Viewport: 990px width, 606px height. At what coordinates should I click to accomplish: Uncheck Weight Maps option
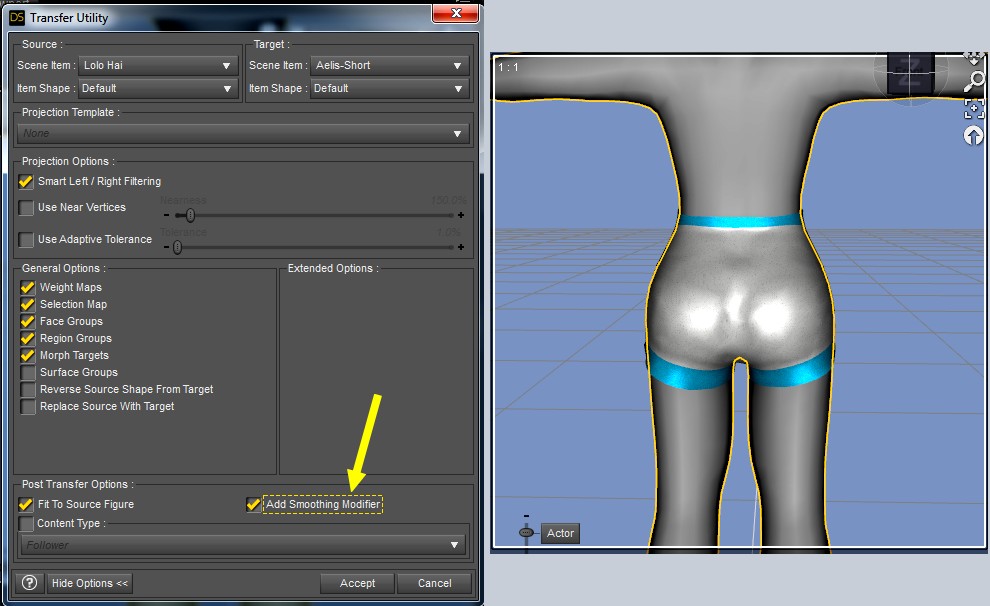(x=28, y=287)
